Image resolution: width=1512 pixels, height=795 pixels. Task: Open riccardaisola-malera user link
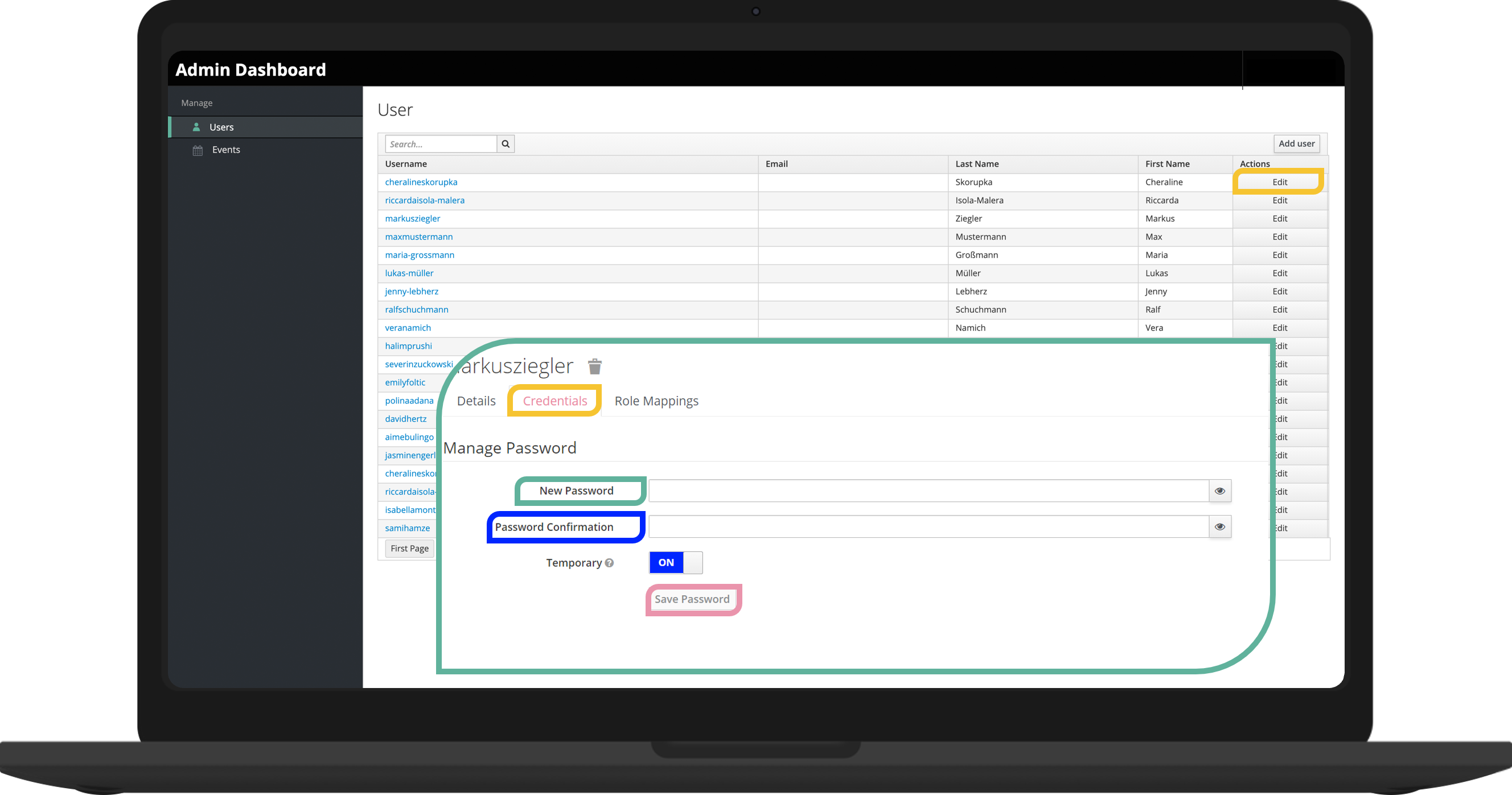(x=424, y=200)
